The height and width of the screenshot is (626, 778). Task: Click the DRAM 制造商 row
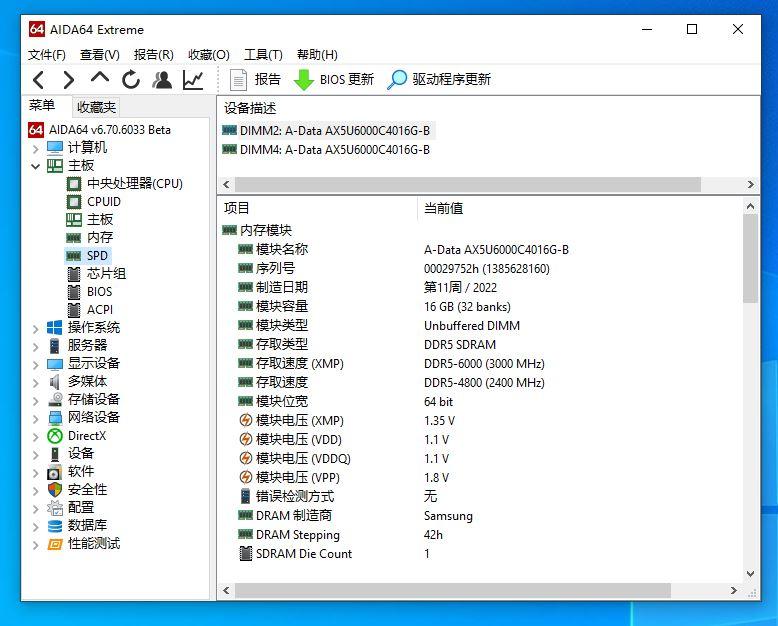(x=355, y=516)
